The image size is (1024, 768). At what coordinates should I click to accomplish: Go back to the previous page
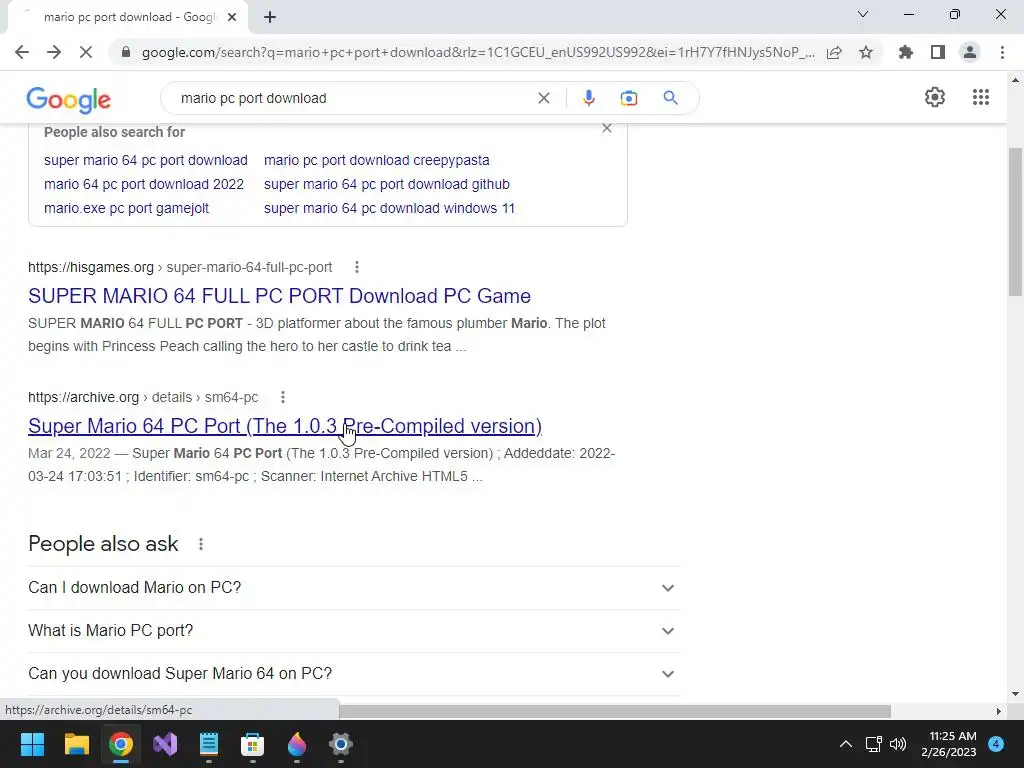(22, 52)
